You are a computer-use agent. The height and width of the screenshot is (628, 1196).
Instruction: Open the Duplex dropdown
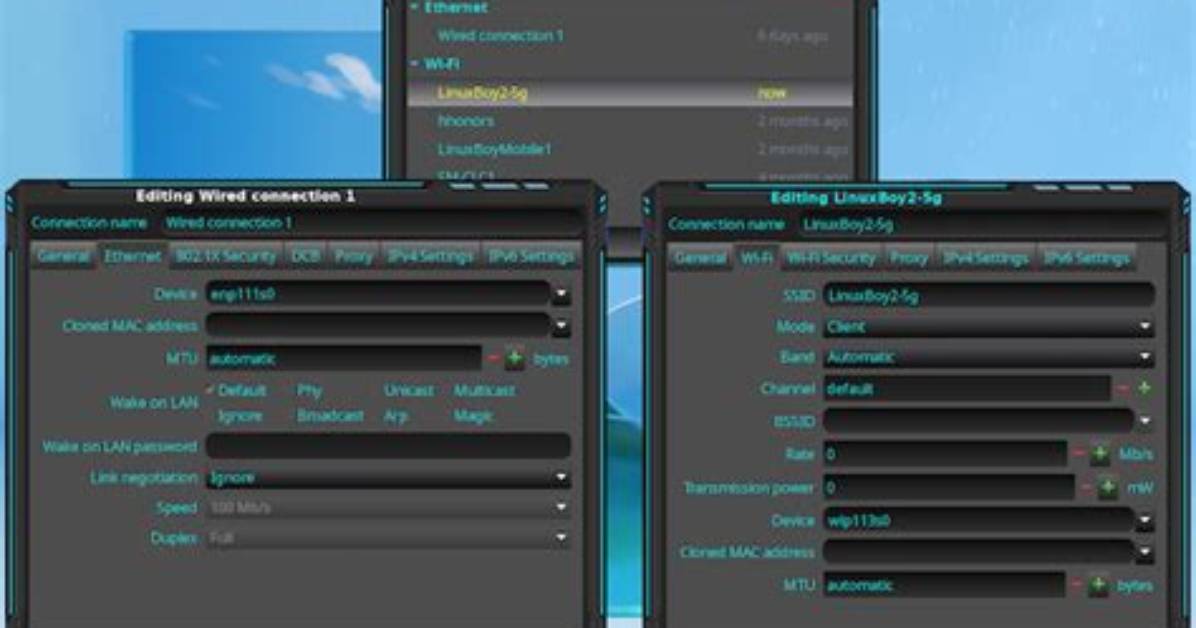click(x=388, y=538)
